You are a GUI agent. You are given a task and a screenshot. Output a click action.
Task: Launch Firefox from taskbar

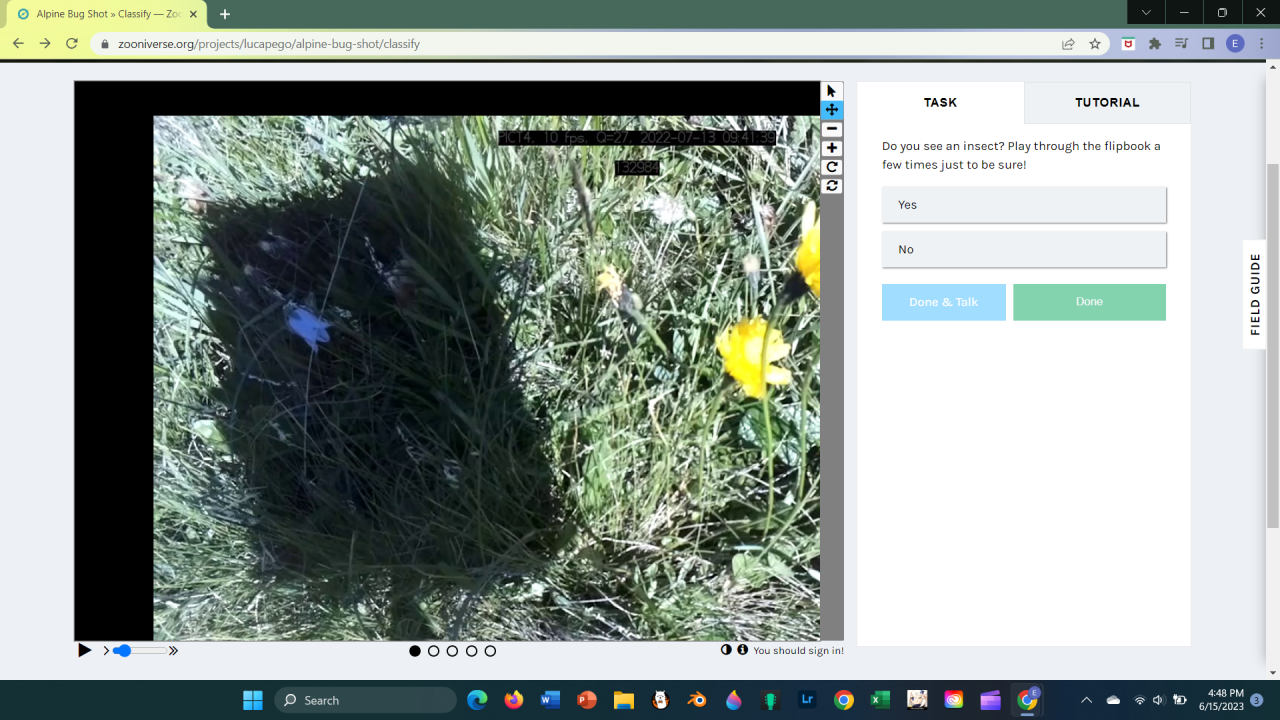[x=514, y=700]
